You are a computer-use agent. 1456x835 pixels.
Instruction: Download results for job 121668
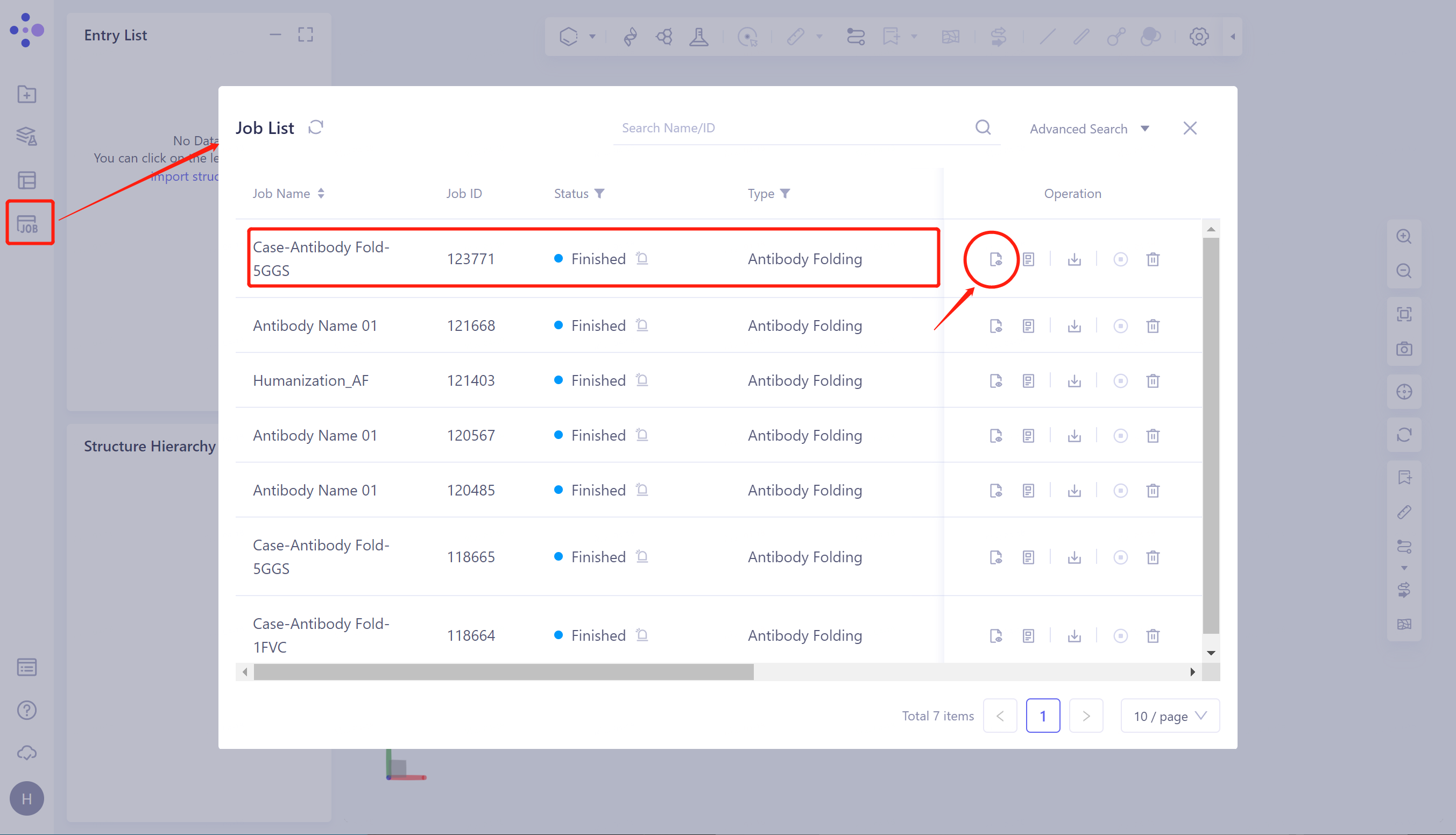pos(1074,327)
